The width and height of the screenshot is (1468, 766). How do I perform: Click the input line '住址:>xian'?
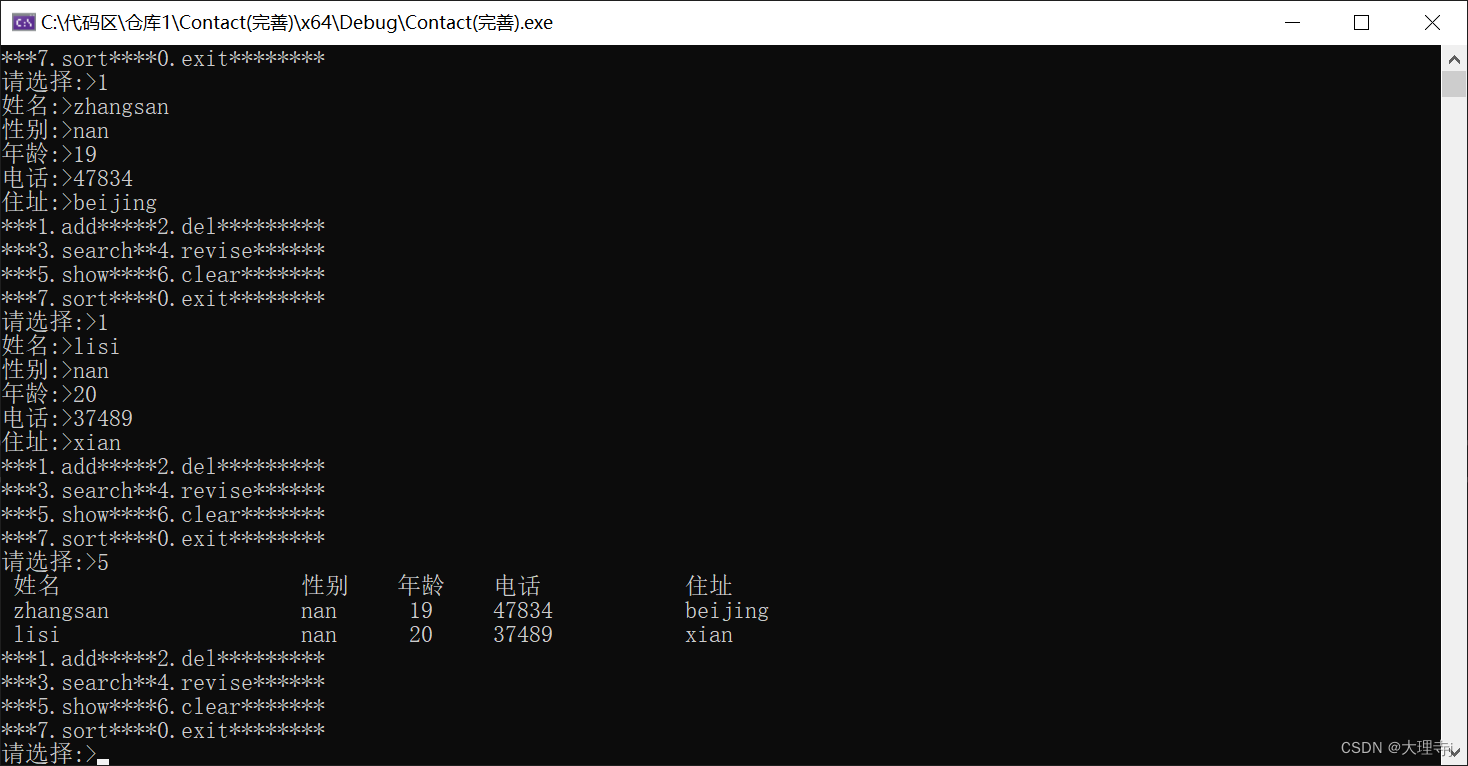point(61,443)
